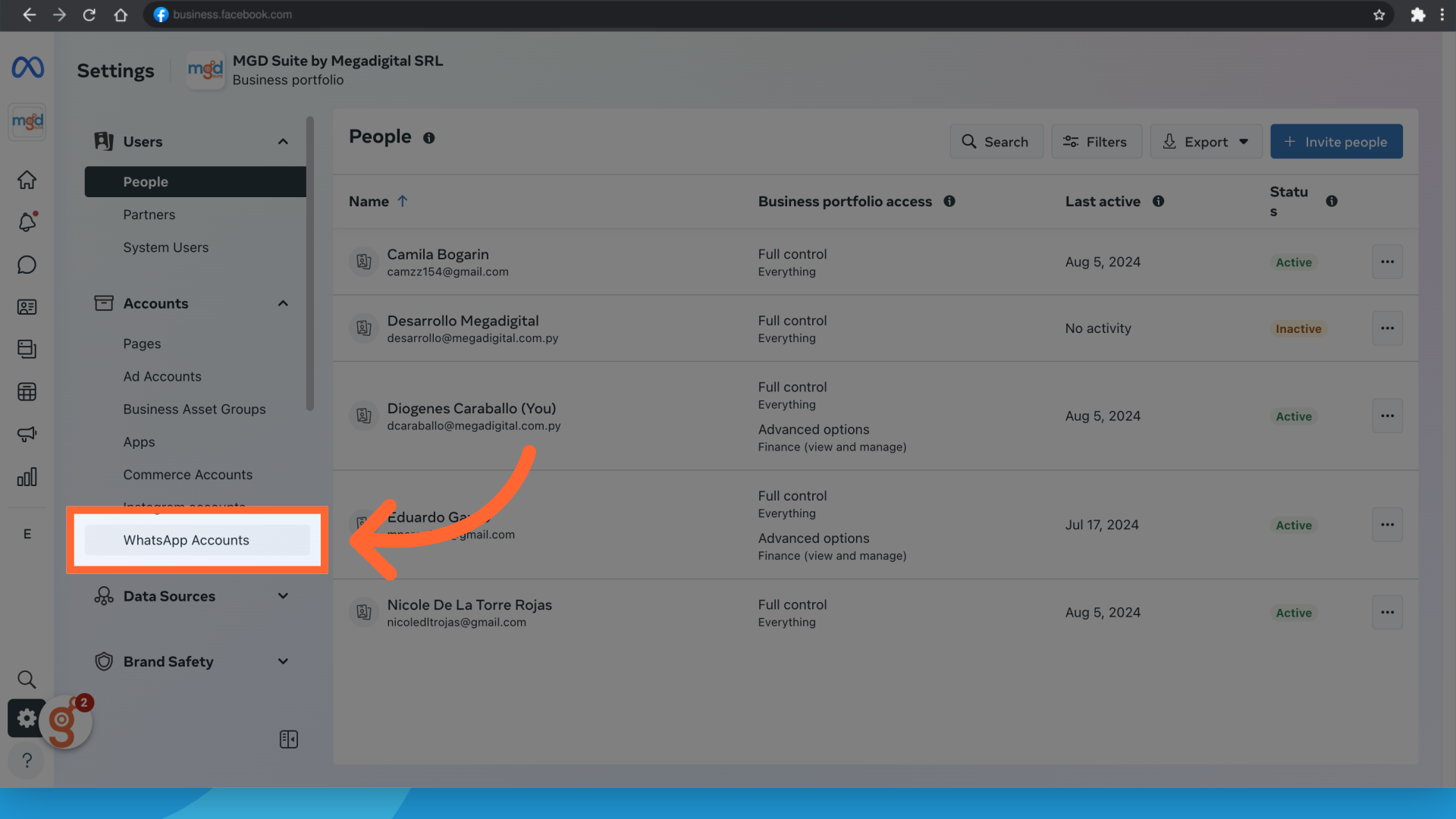Open the megaphone ads icon
Screen dimensions: 1456x819
[x=27, y=435]
